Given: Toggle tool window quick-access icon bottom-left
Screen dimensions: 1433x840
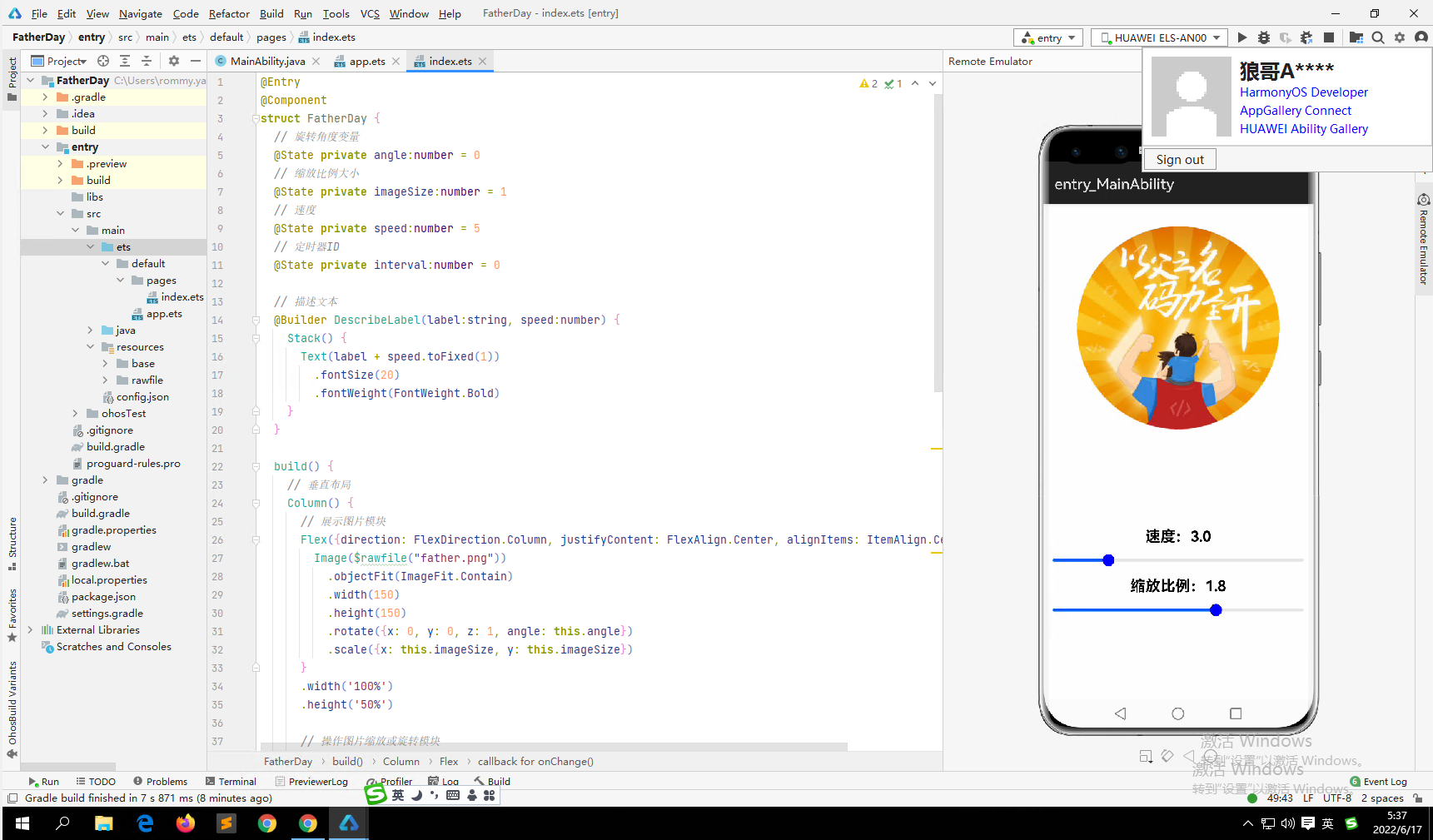Looking at the screenshot, I should coord(12,798).
